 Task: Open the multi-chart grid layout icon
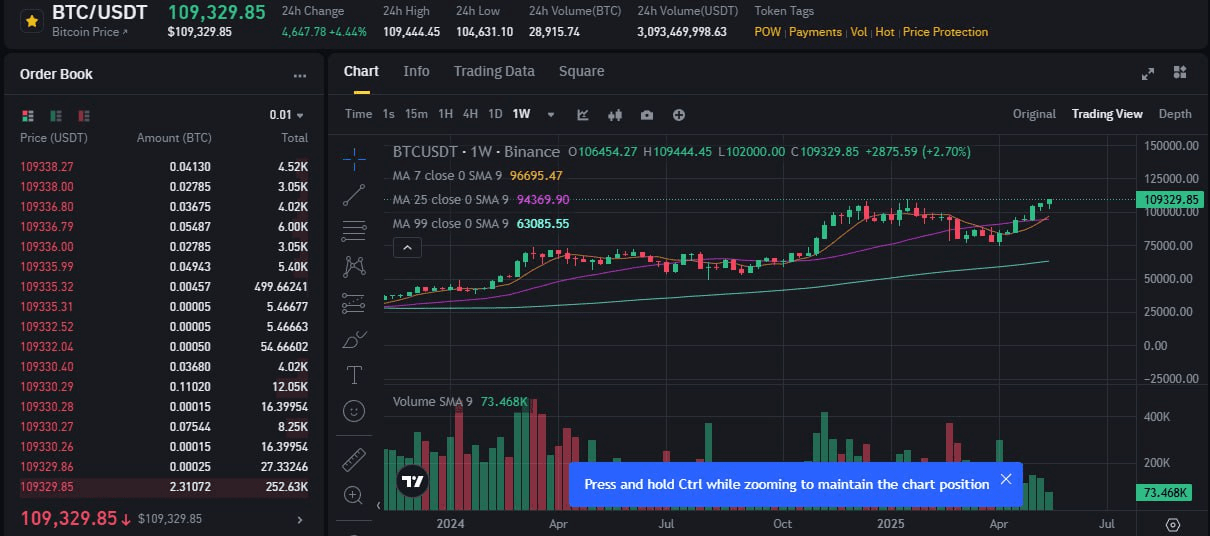[1180, 72]
